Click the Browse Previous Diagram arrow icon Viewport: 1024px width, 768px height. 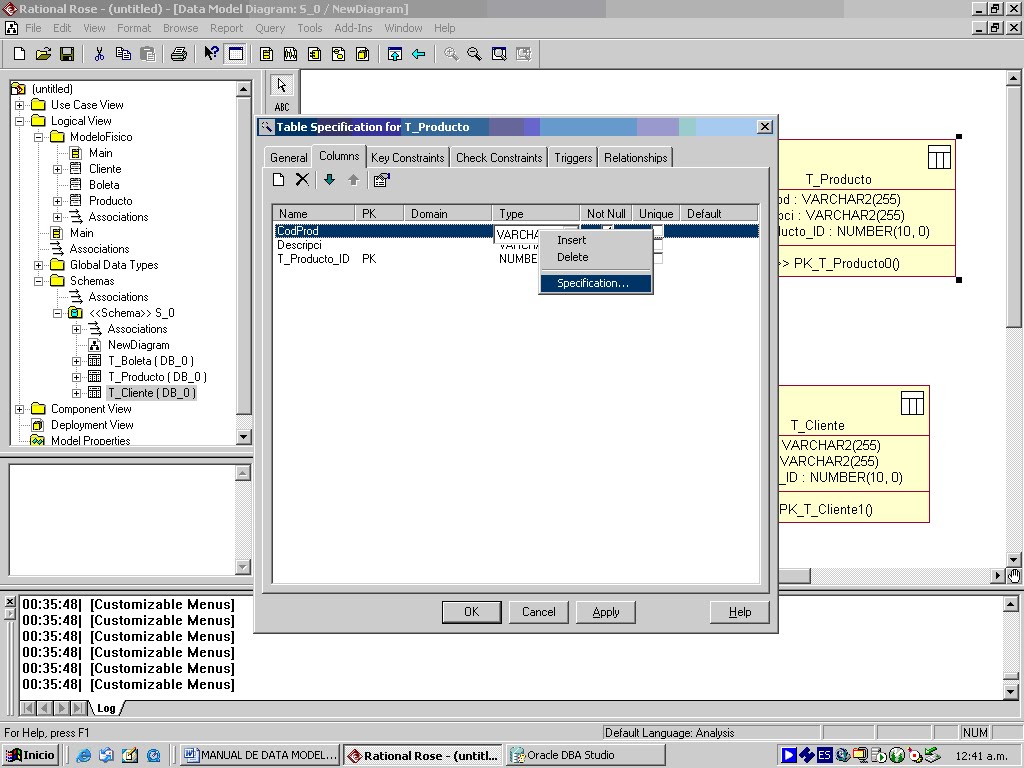[x=419, y=54]
